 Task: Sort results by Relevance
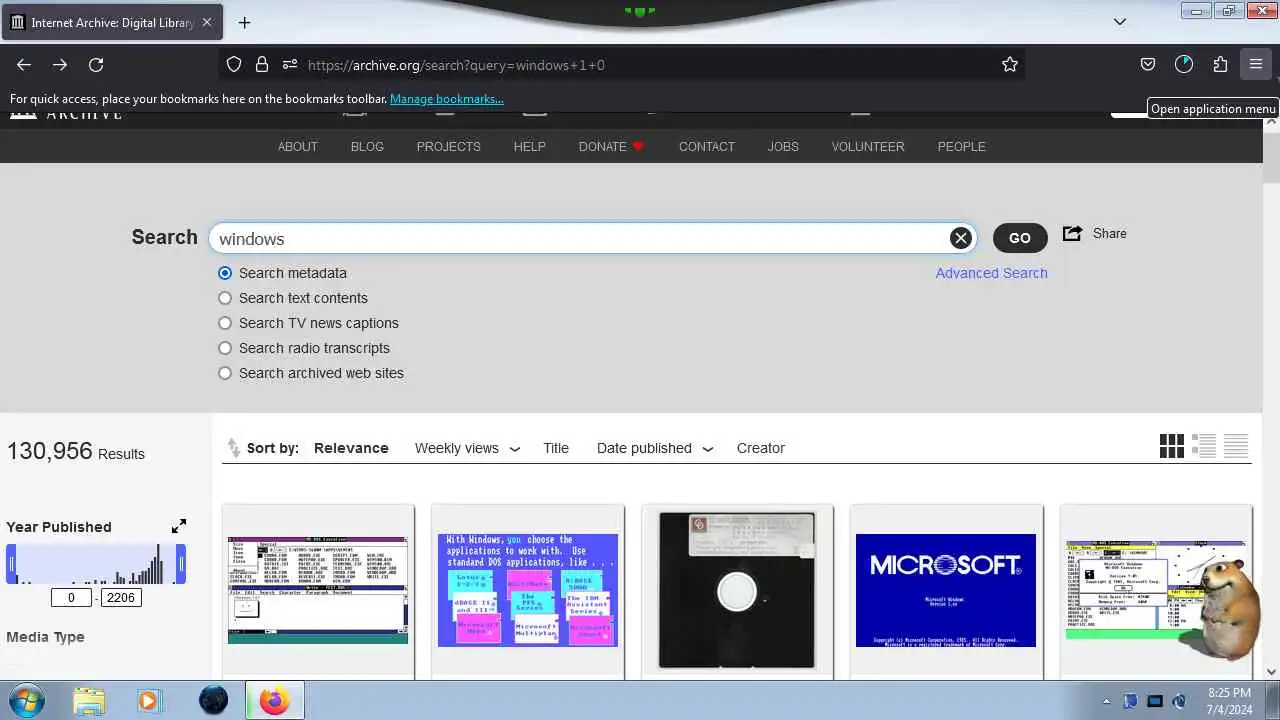(x=351, y=448)
